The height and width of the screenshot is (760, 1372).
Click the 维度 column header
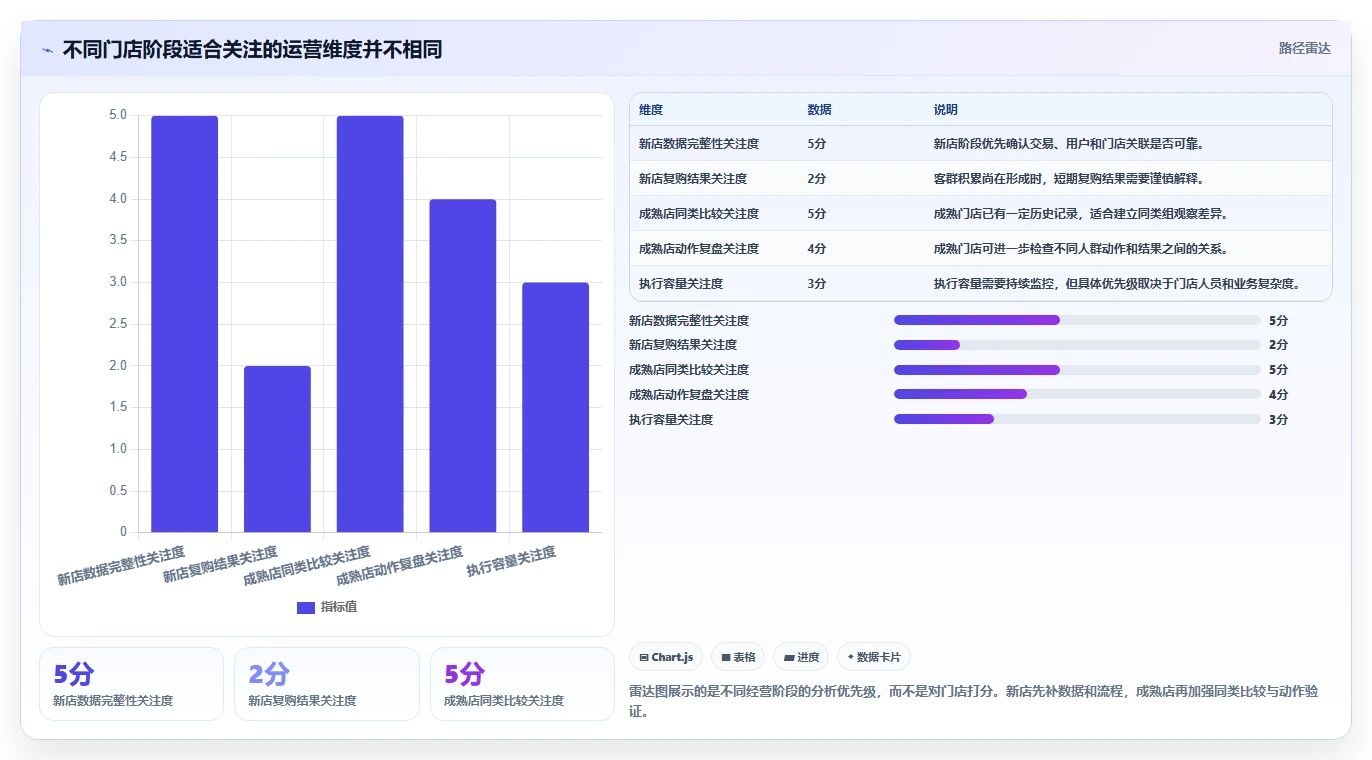click(x=651, y=110)
